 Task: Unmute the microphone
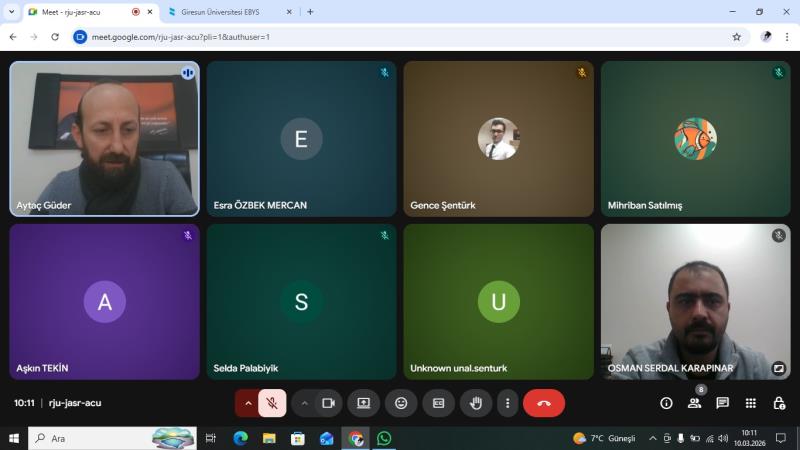(272, 403)
